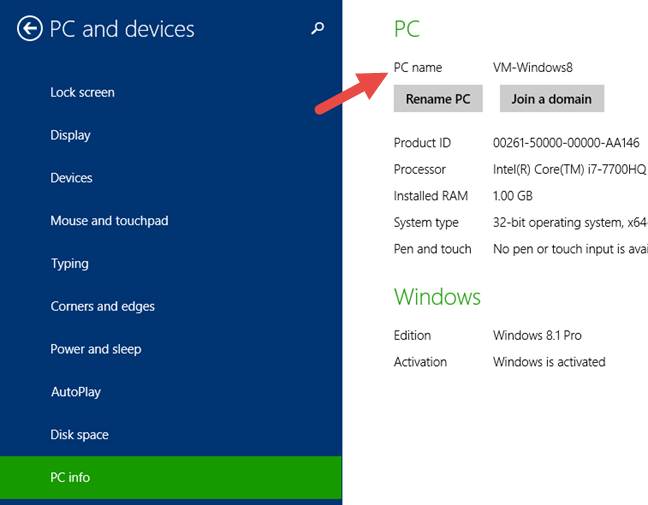Image resolution: width=648 pixels, height=505 pixels.
Task: Click the Join a domain button
Action: pyautogui.click(x=552, y=99)
